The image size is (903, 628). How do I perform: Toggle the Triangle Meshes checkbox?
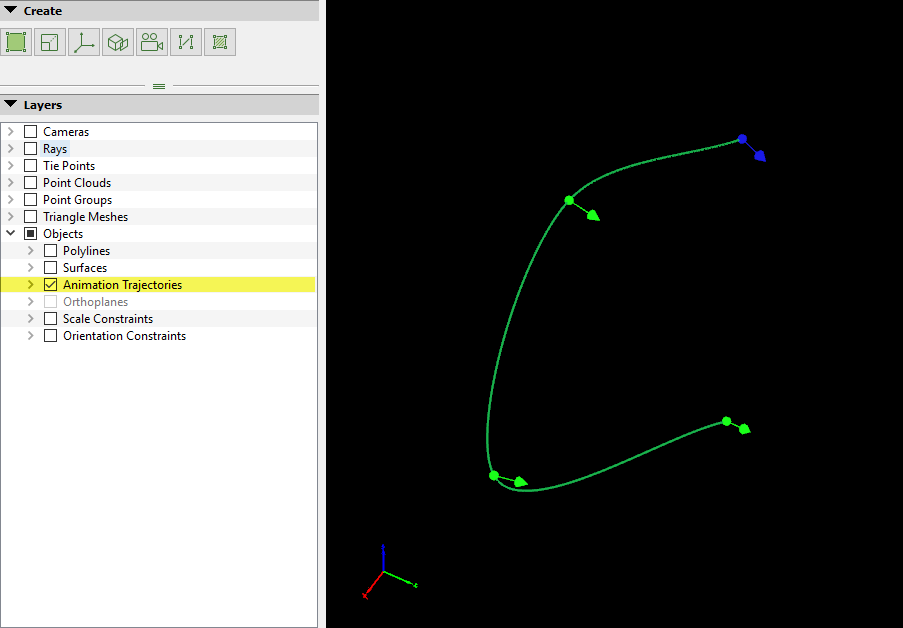coord(30,217)
